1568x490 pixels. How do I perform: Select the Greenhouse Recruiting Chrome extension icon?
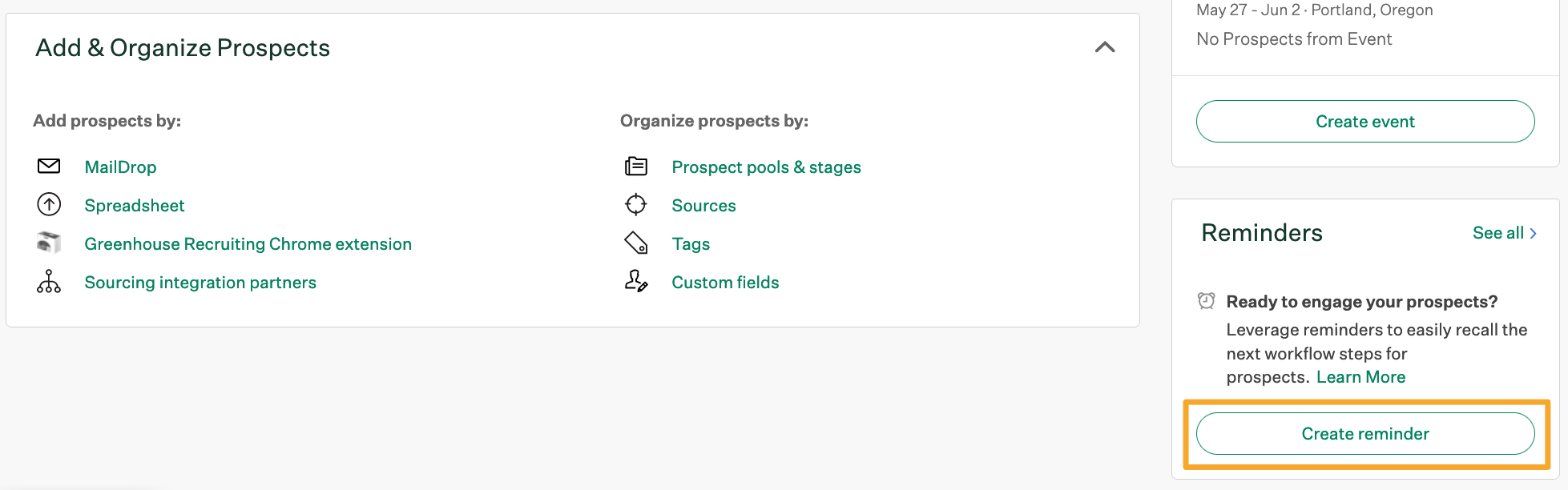[x=48, y=243]
